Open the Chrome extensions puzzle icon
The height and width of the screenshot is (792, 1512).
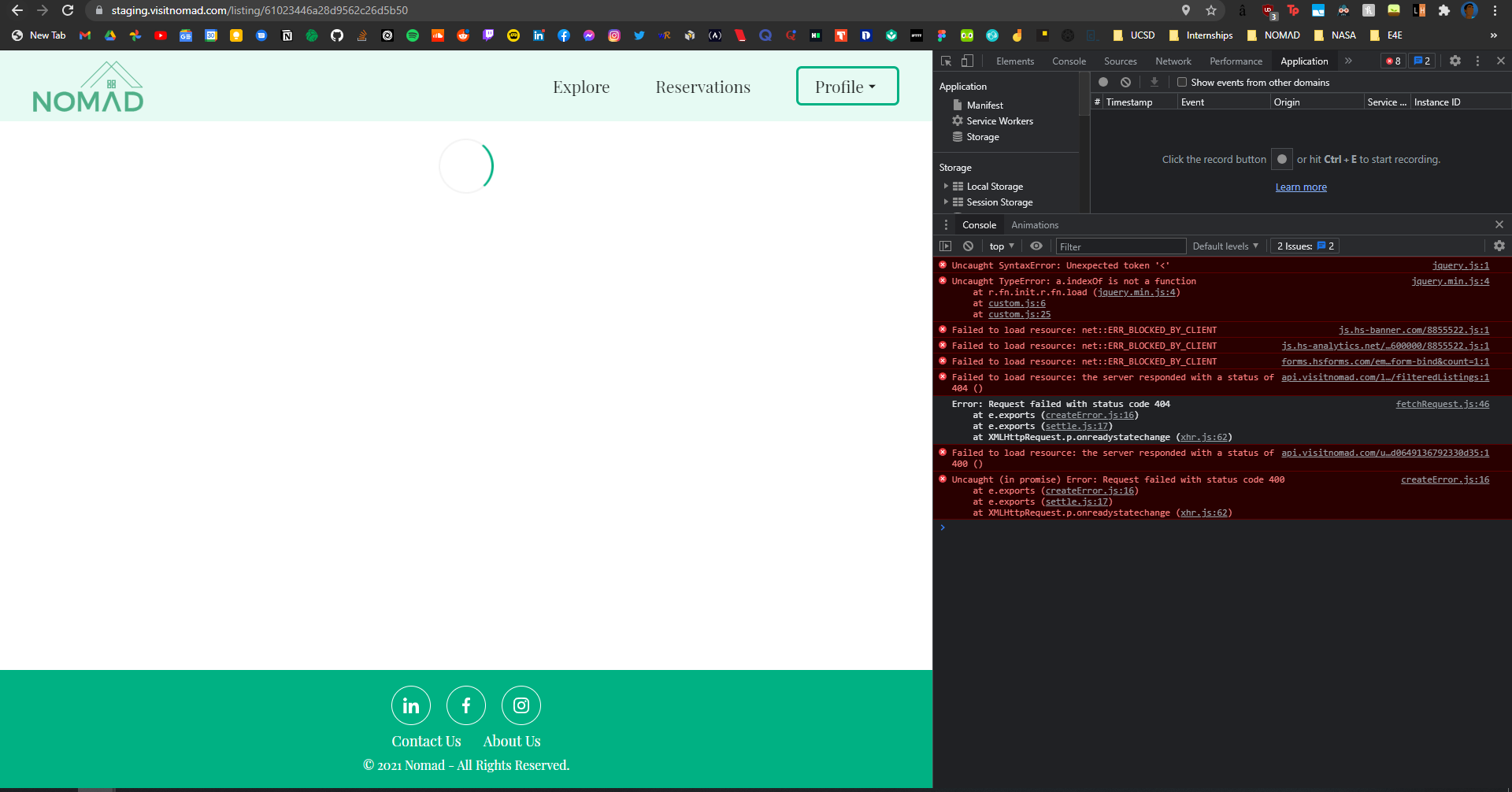point(1444,10)
